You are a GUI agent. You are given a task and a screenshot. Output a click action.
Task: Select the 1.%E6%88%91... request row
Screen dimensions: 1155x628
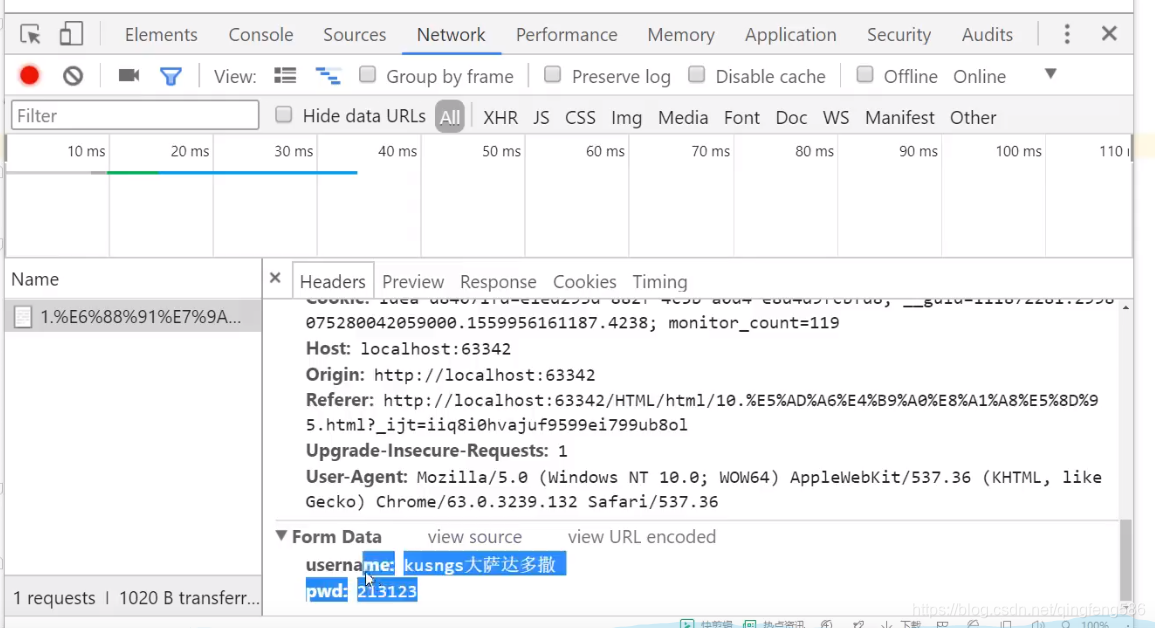tap(133, 317)
